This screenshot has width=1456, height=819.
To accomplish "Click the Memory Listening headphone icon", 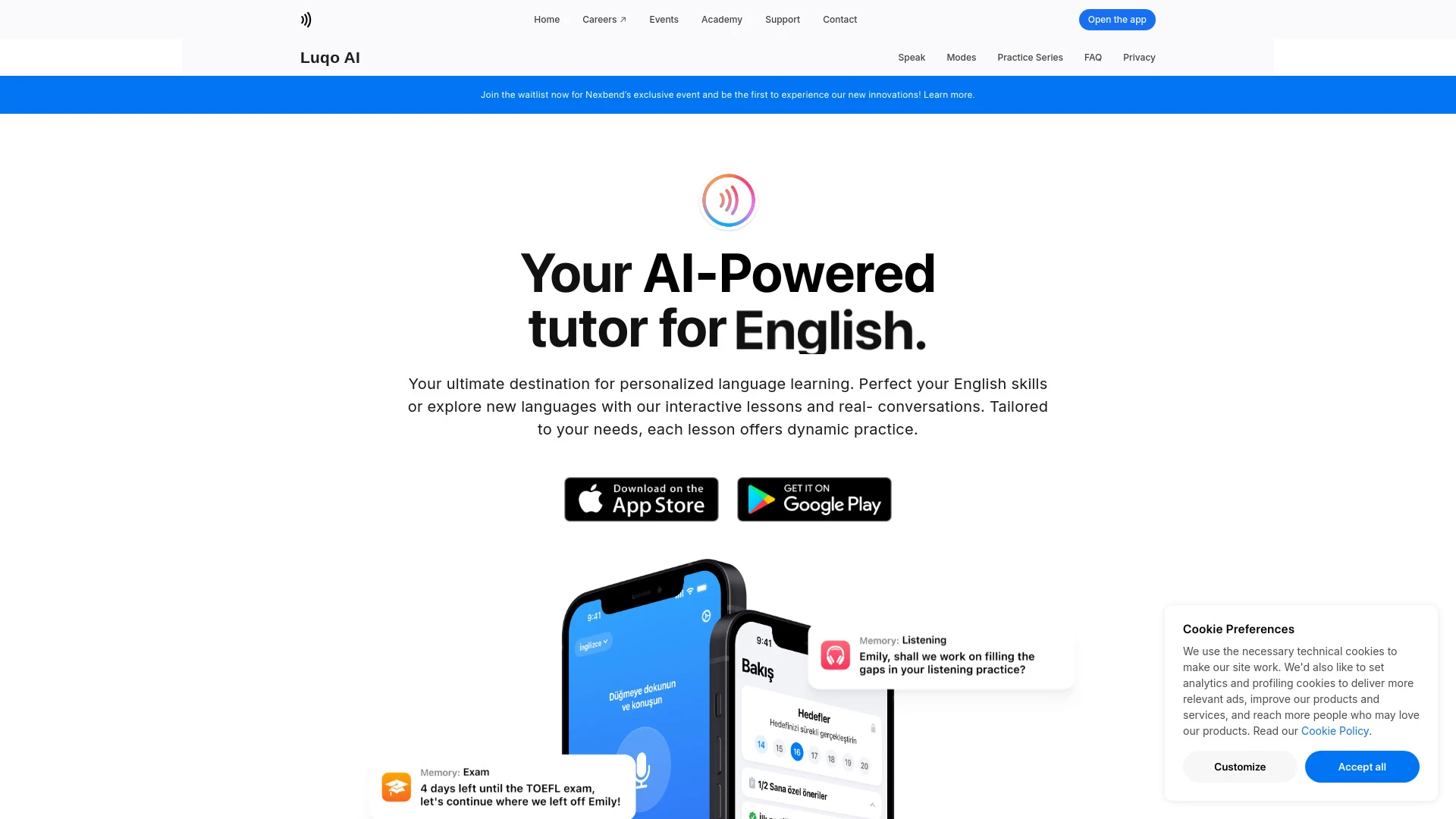I will (x=836, y=655).
